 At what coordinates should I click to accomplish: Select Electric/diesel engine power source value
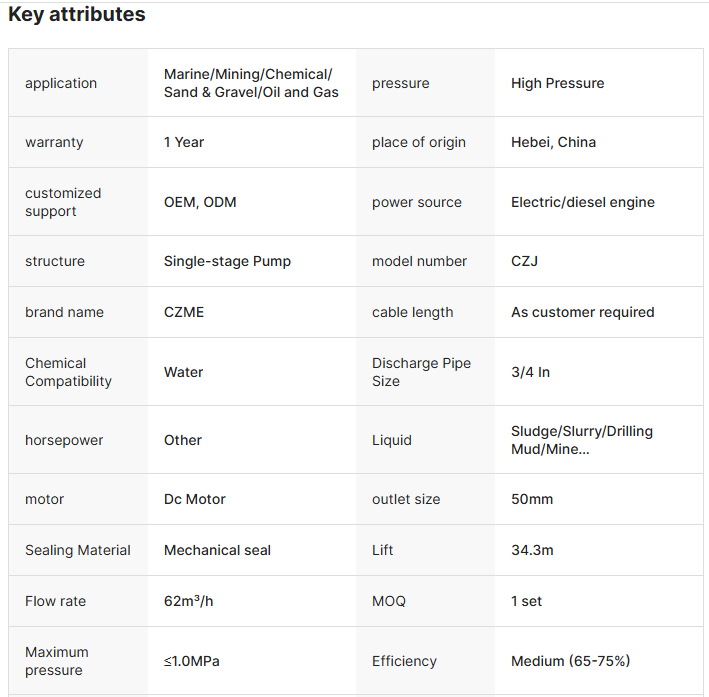[582, 202]
